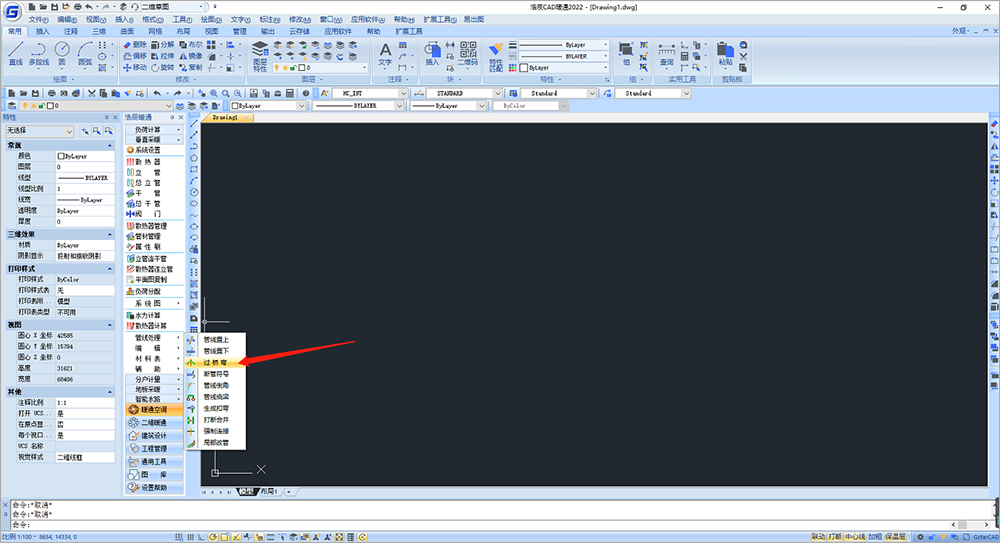Viewport: 1000px width, 543px height.
Task: Click the 二维码 QR code icon
Action: click(x=468, y=54)
